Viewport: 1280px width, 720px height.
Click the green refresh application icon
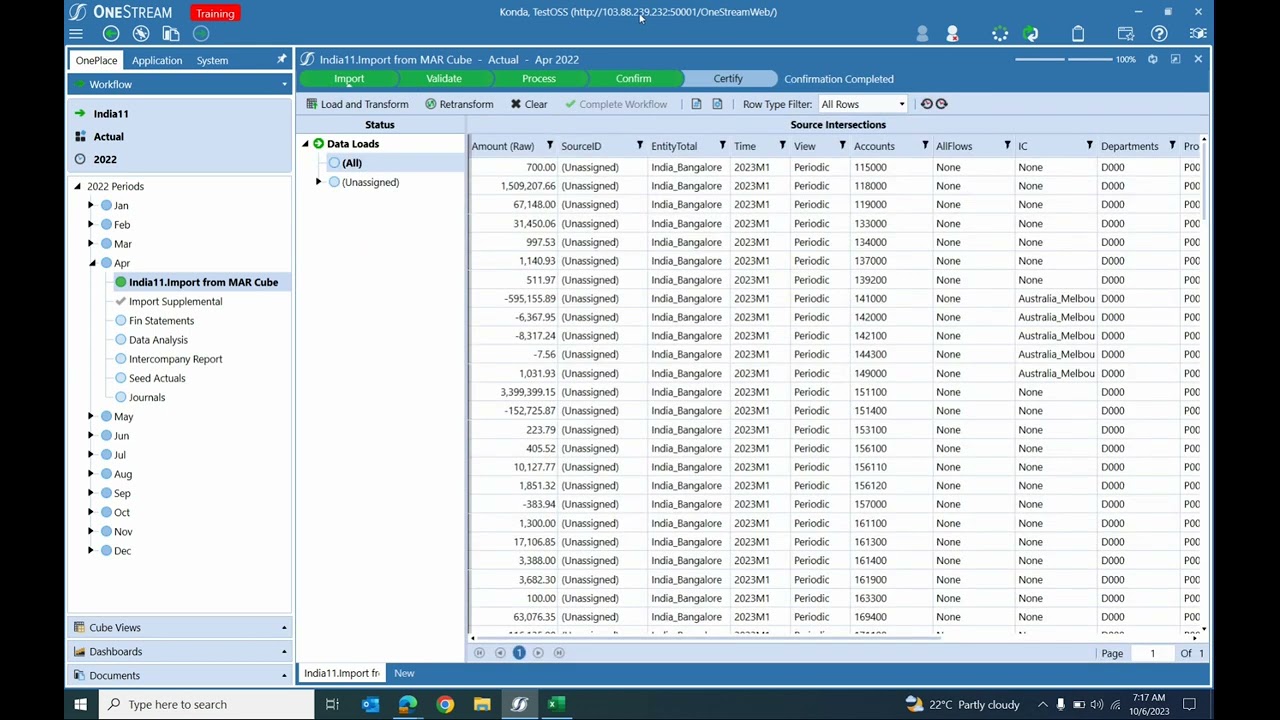(x=1030, y=34)
